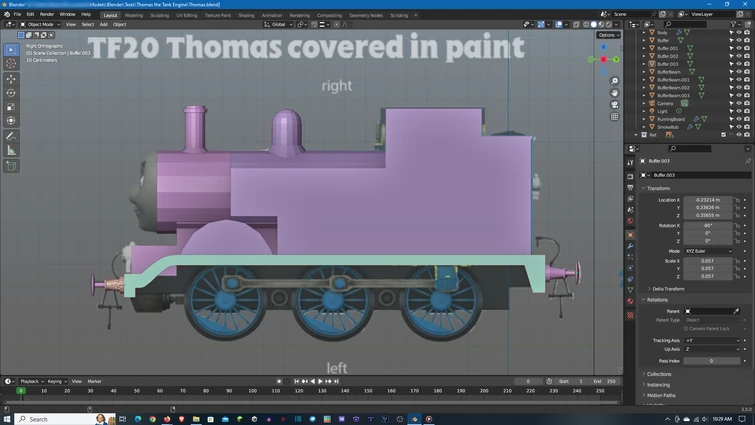The image size is (755, 425).
Task: Disable RunningBoard selectability arrow
Action: tap(731, 119)
